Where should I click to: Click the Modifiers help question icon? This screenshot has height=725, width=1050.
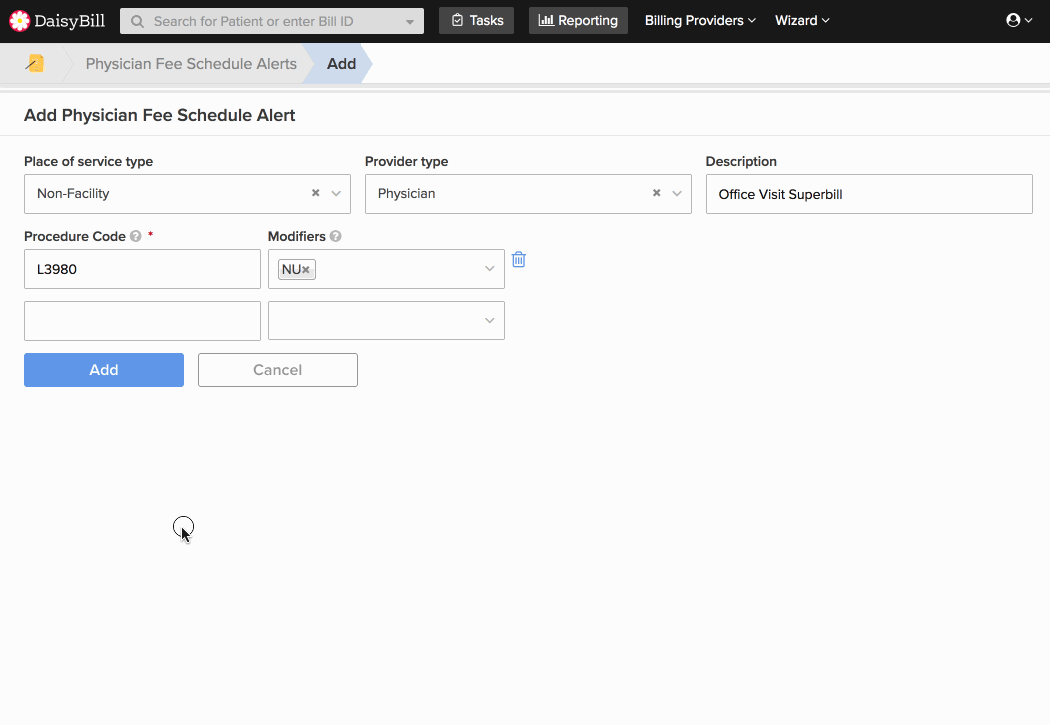(x=335, y=236)
